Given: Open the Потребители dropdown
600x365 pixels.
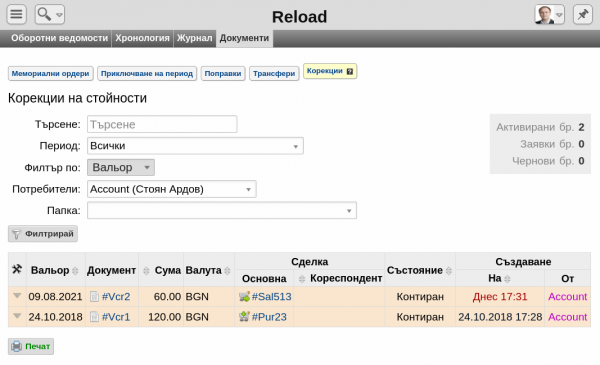Looking at the screenshot, I should (x=172, y=189).
